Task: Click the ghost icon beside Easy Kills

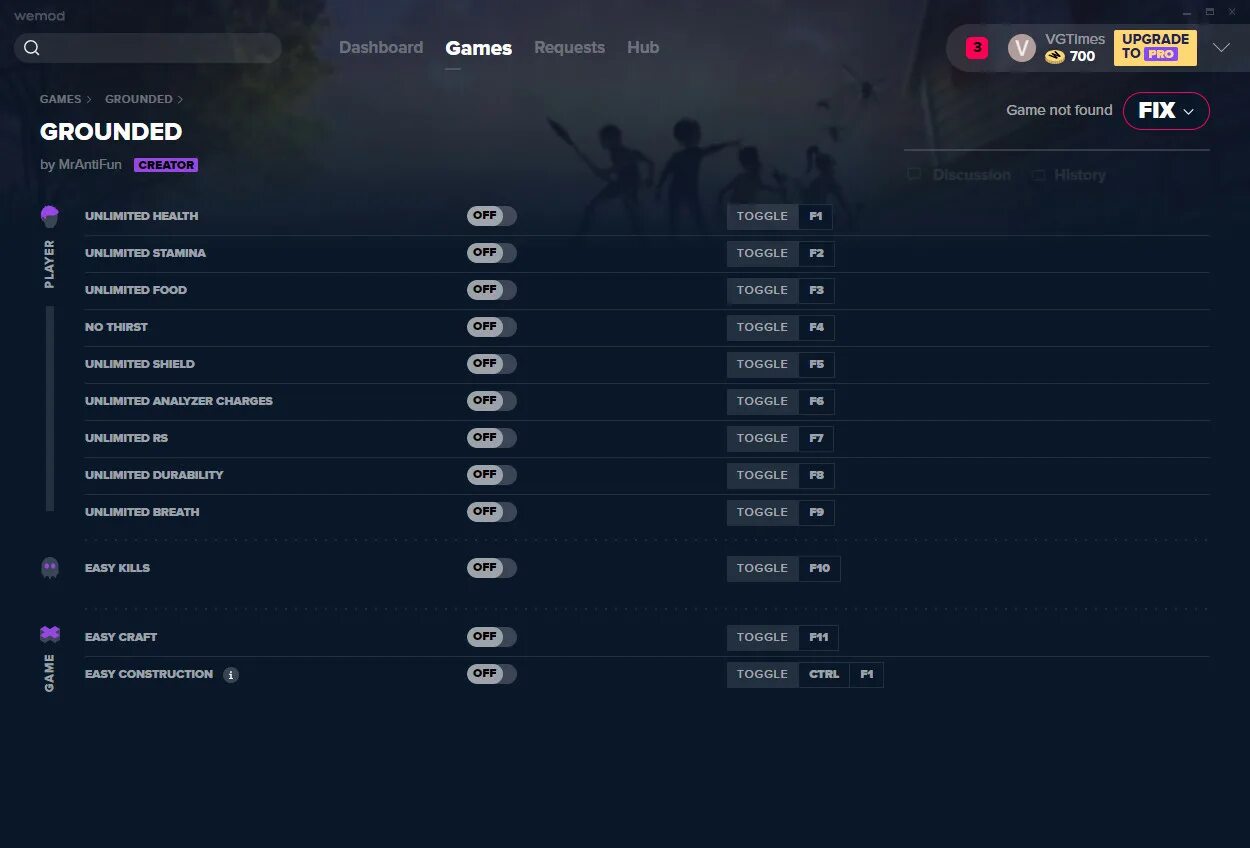Action: 50,568
